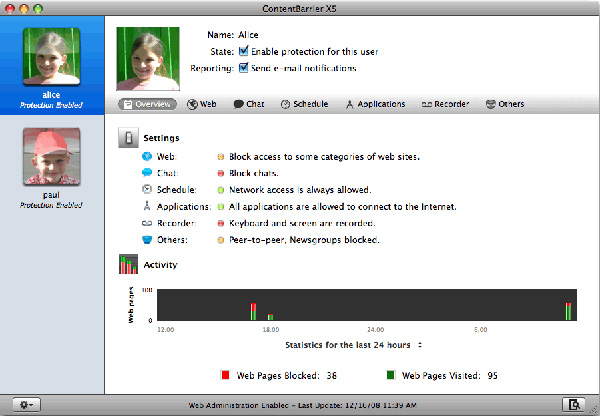Click the 'Web Pages Blocked: 38' label
This screenshot has width=600, height=416.
[287, 375]
